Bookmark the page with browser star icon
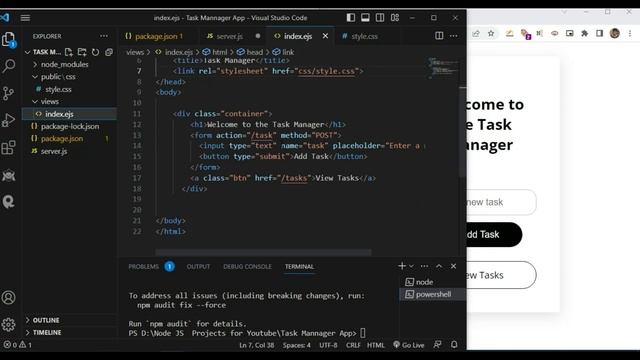This screenshot has width=640, height=360. [x=491, y=33]
